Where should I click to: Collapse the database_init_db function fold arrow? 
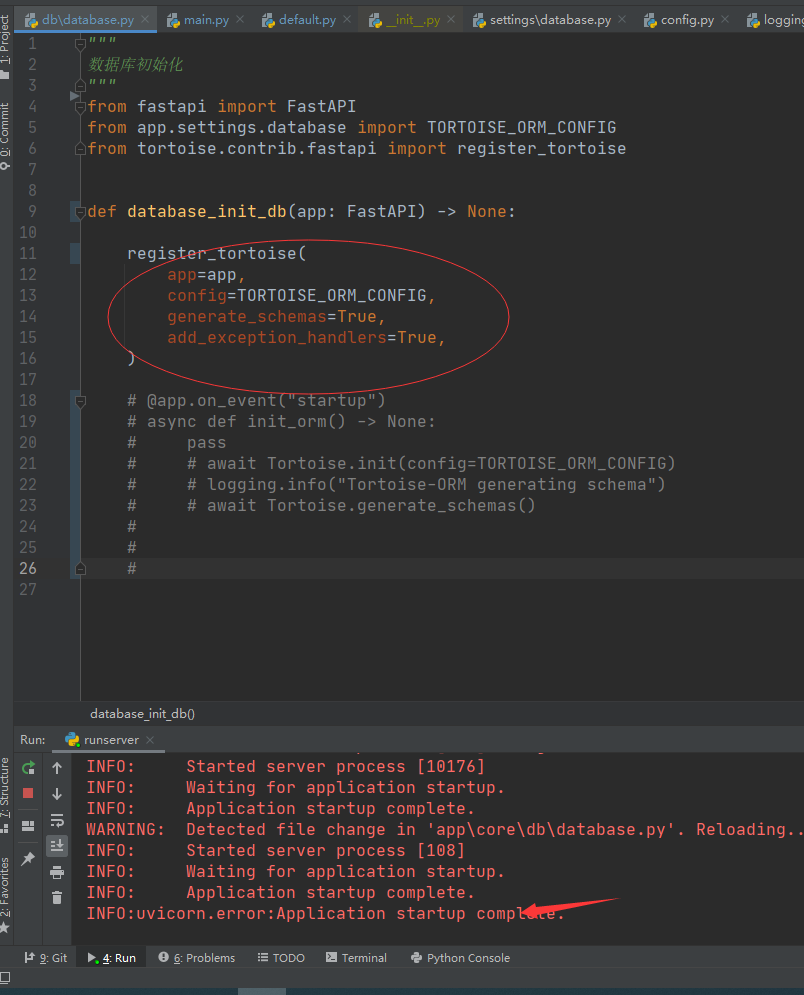pos(81,212)
